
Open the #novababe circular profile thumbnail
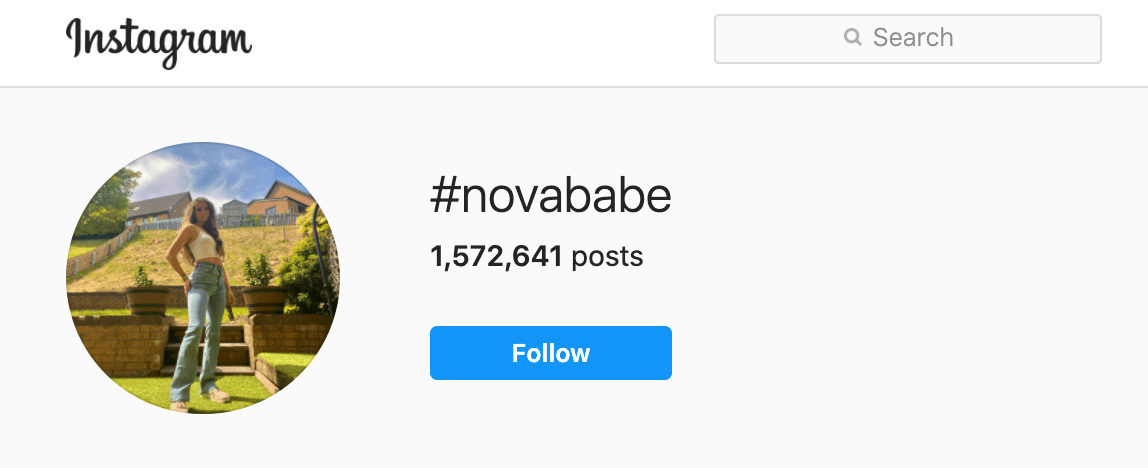(x=203, y=278)
